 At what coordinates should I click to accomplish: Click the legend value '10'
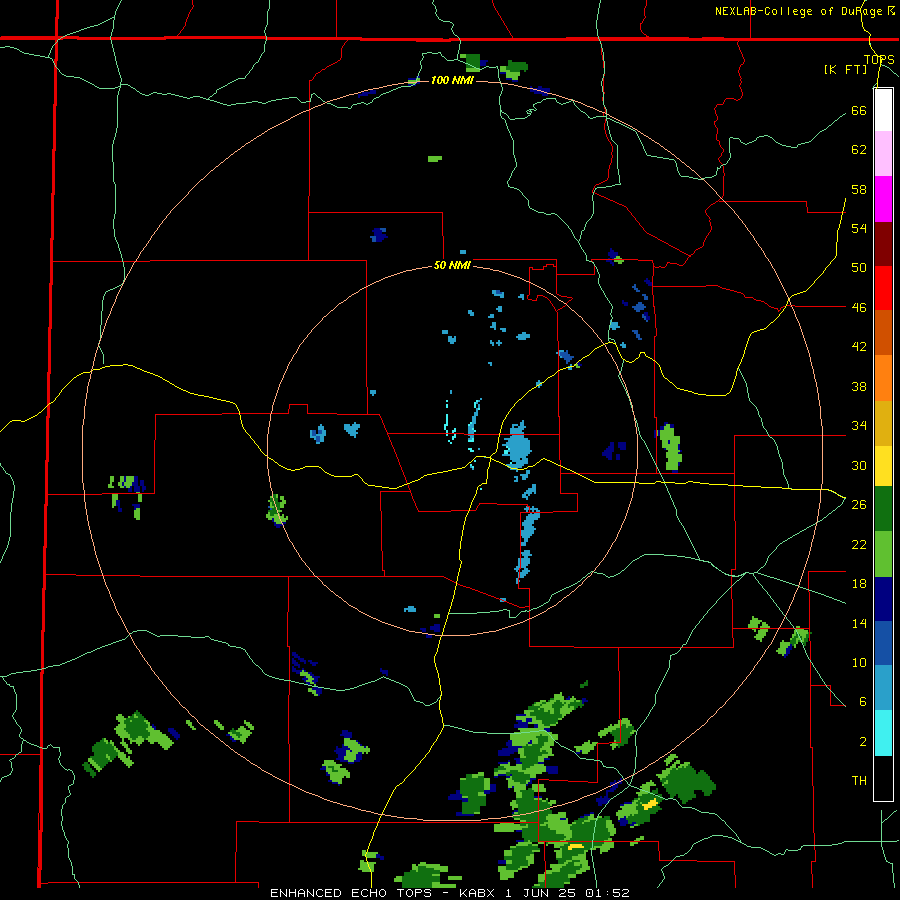click(859, 662)
